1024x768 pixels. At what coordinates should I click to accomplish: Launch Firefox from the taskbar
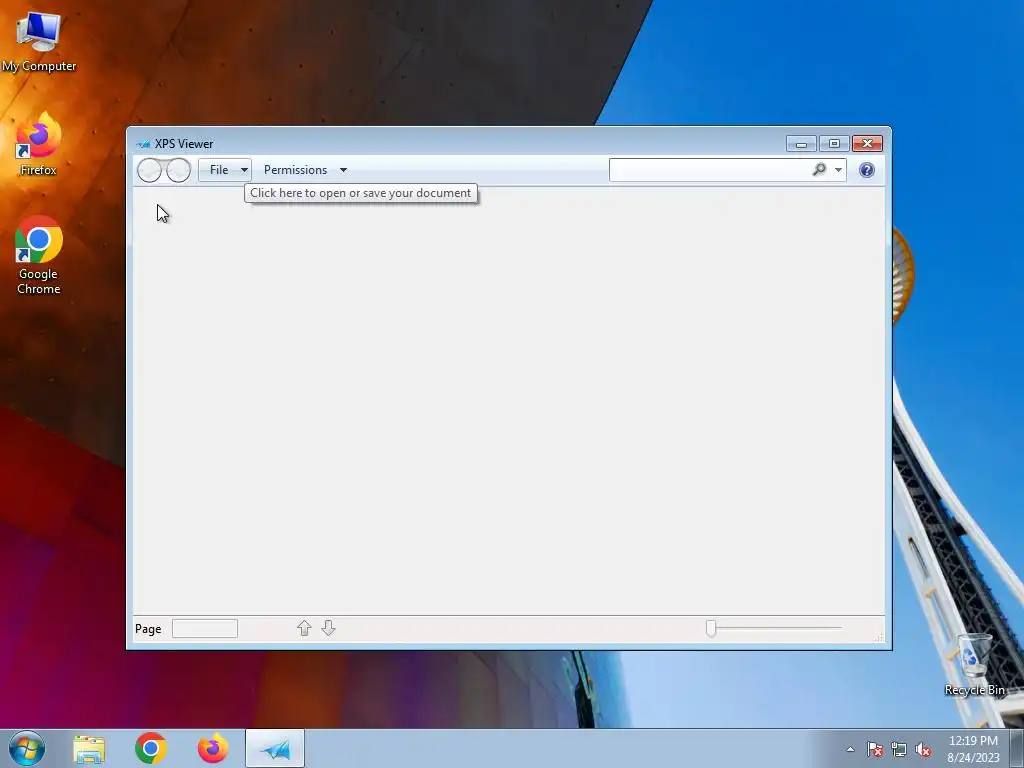click(213, 748)
